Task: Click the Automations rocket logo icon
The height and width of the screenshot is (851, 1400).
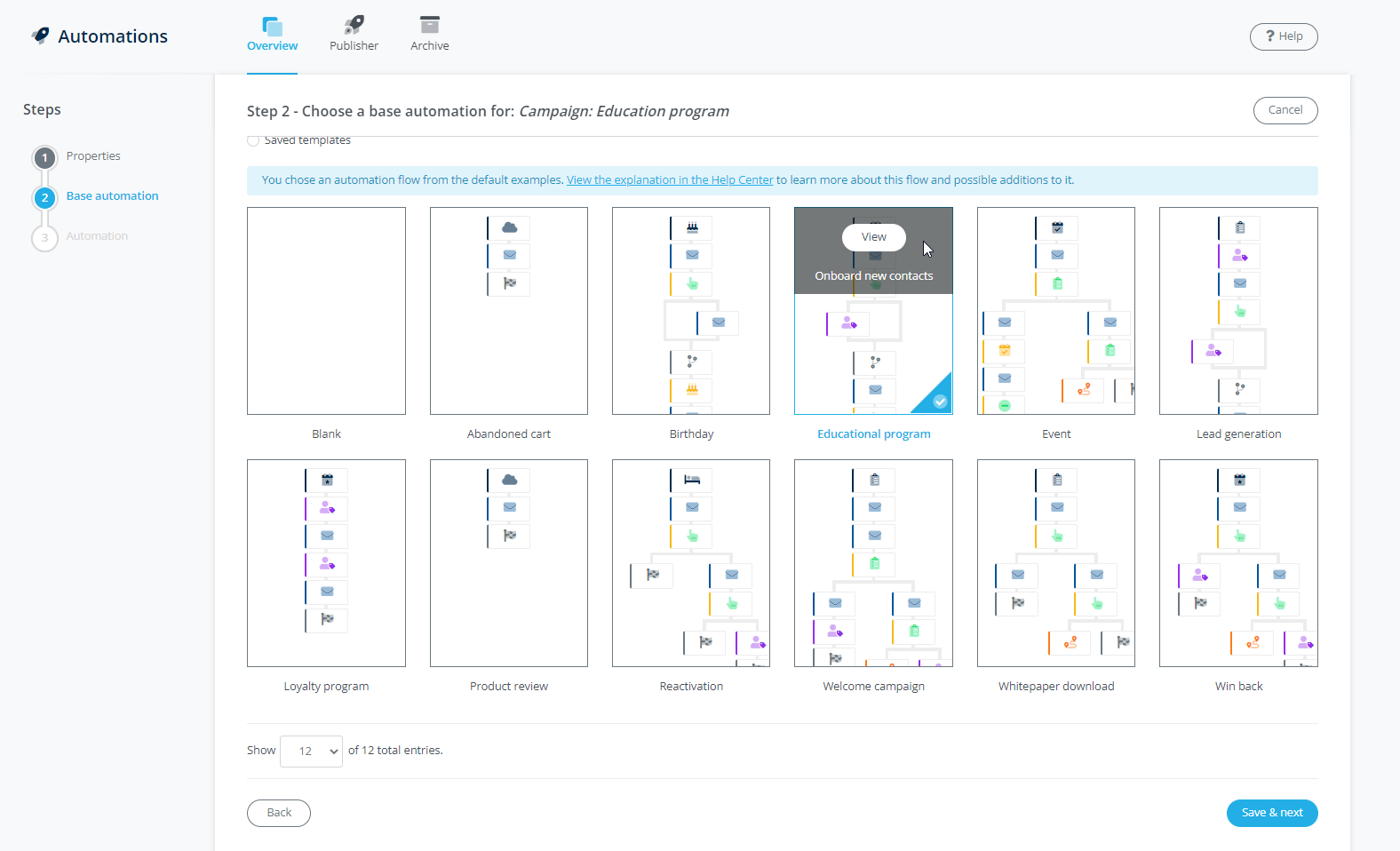Action: tap(41, 36)
